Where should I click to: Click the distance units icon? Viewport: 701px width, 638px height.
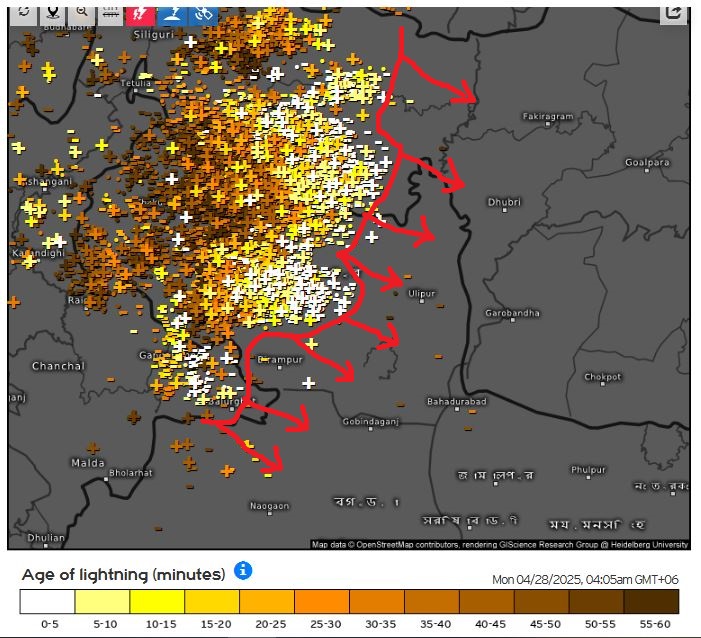(x=110, y=15)
